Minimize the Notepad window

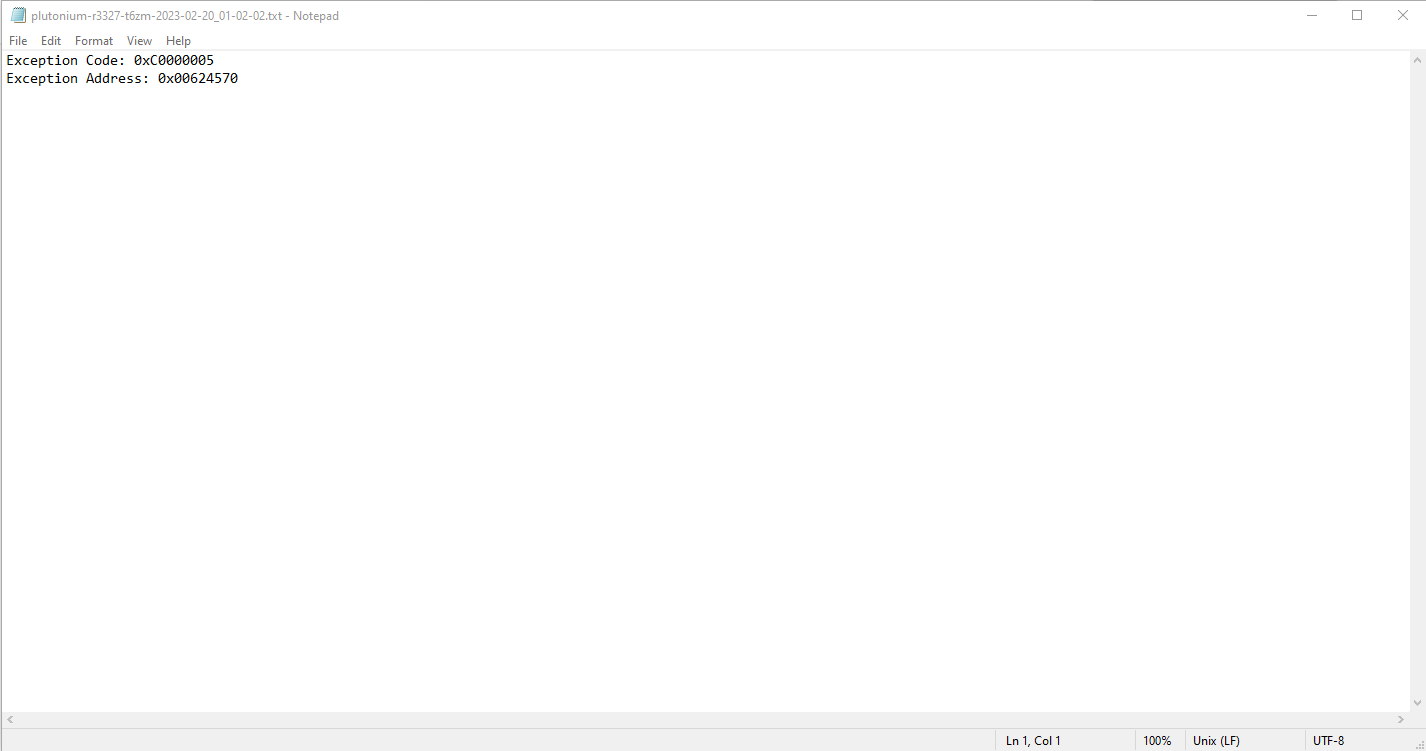[1311, 15]
